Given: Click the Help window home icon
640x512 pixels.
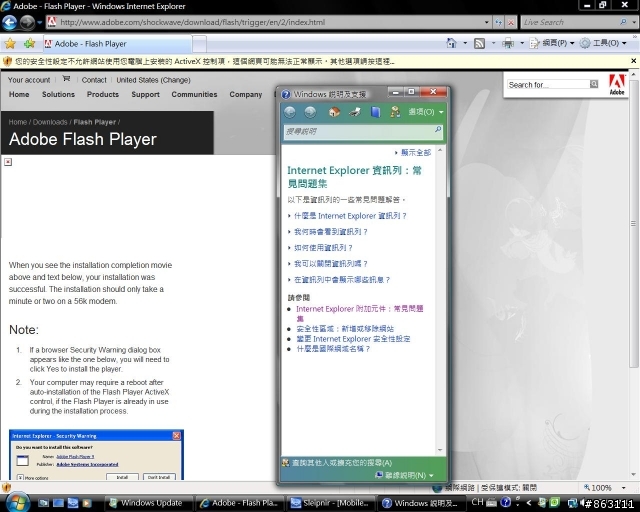Looking at the screenshot, I should 334,112.
